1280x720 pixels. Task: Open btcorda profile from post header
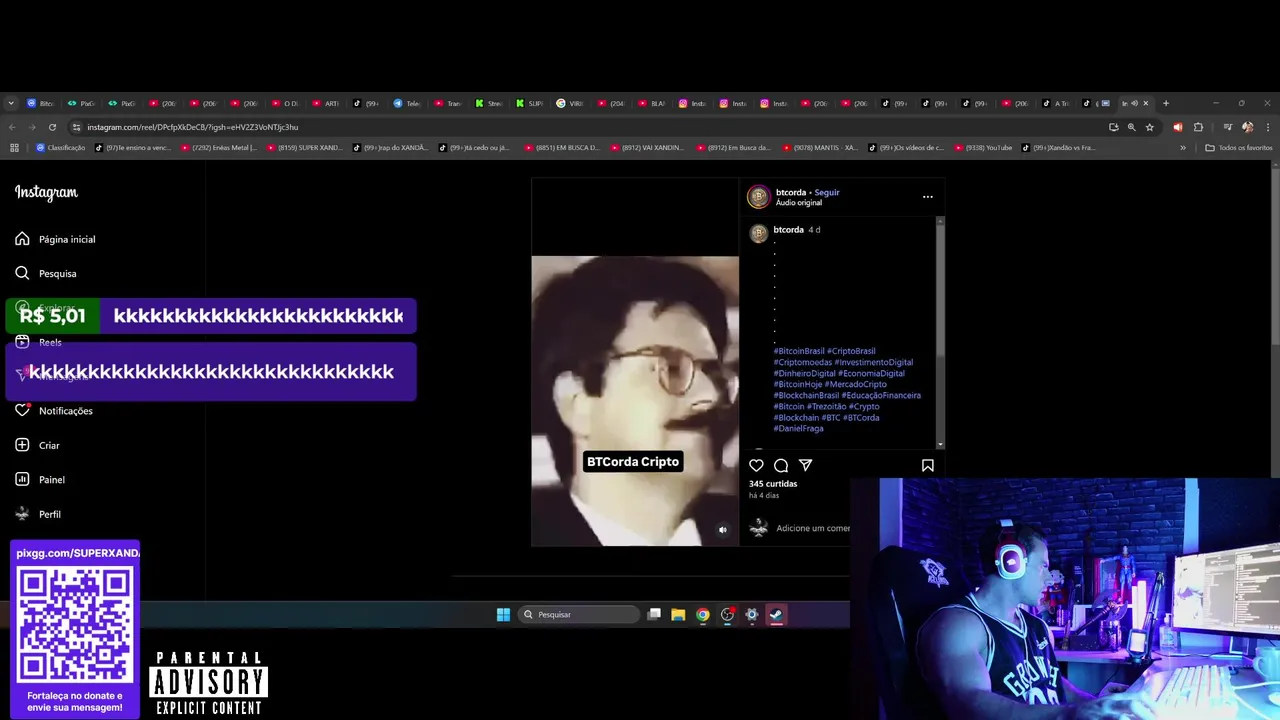click(791, 192)
